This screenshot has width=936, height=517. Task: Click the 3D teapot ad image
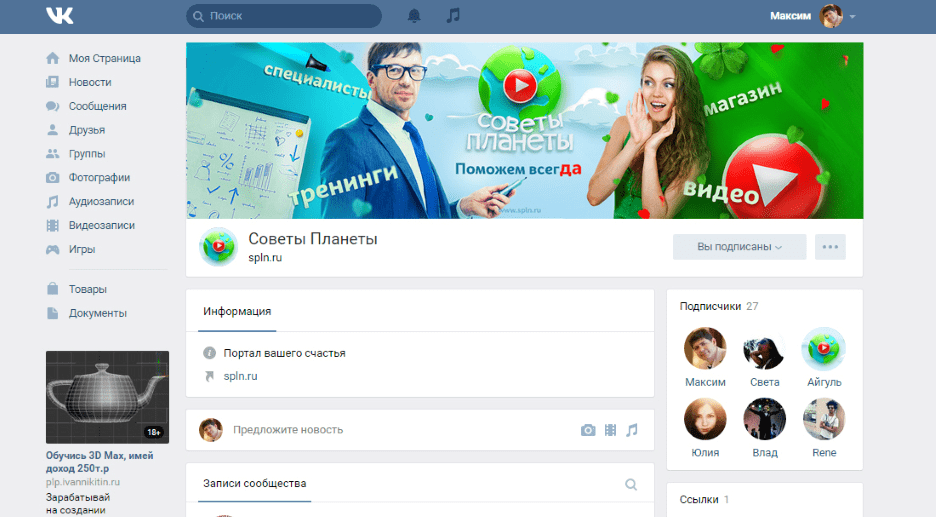[107, 397]
